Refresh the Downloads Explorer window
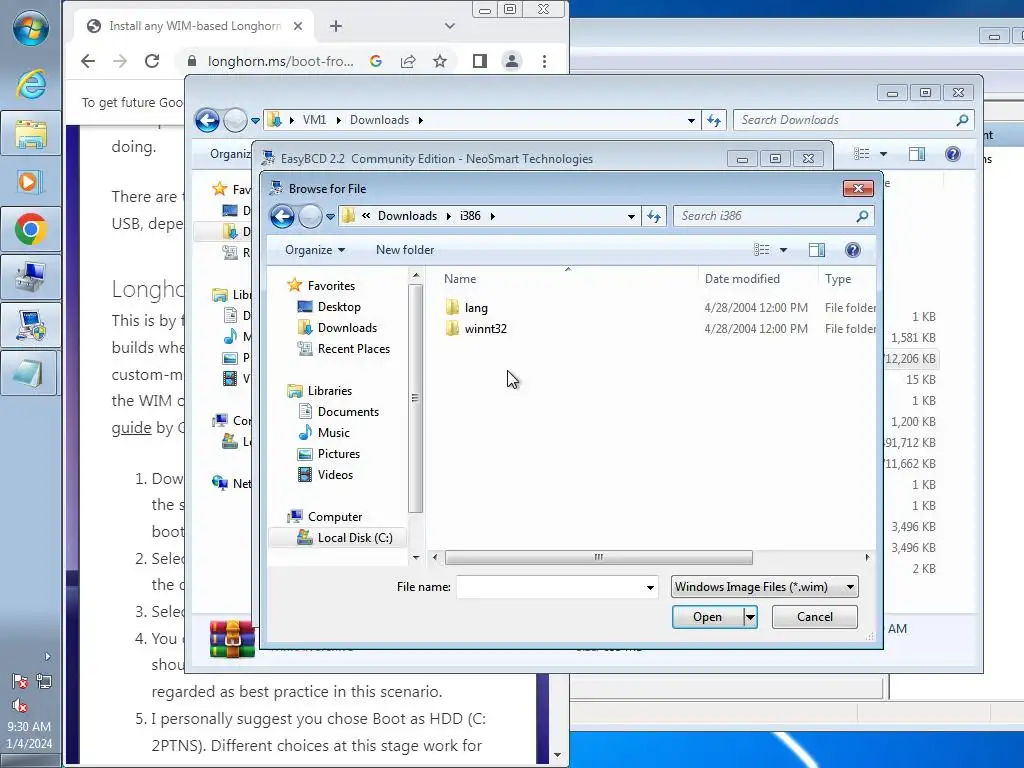This screenshot has height=768, width=1024. [714, 120]
